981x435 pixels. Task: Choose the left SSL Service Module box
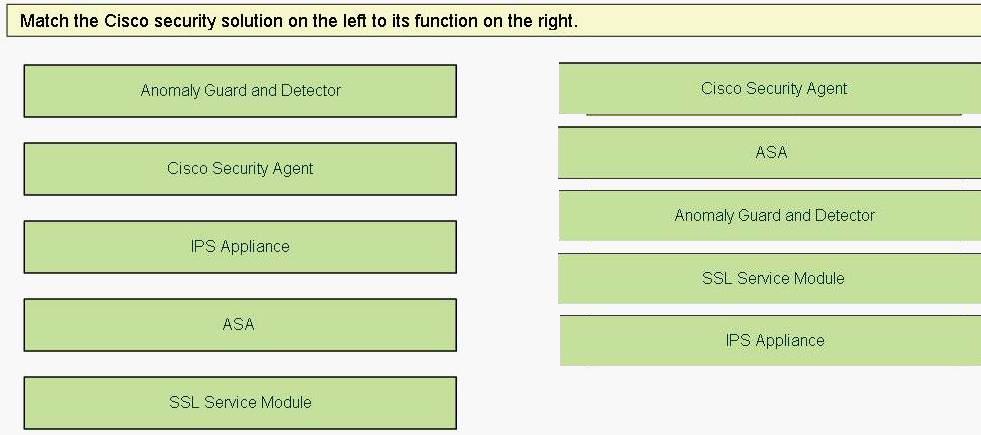[x=240, y=402]
